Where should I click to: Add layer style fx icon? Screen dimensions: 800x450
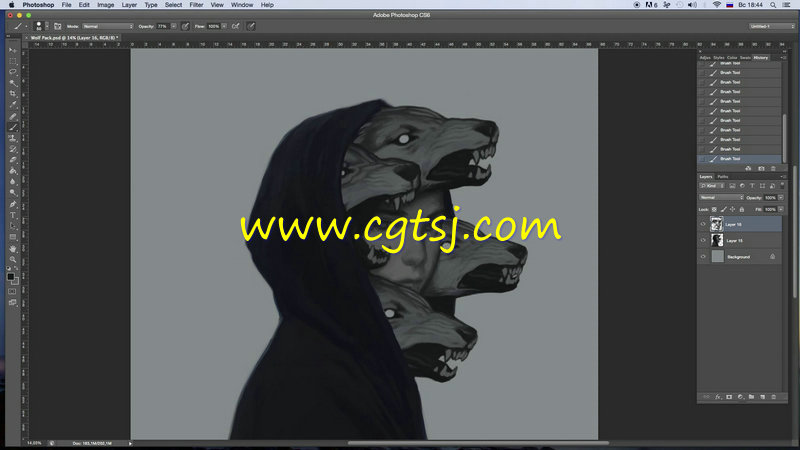pos(718,397)
